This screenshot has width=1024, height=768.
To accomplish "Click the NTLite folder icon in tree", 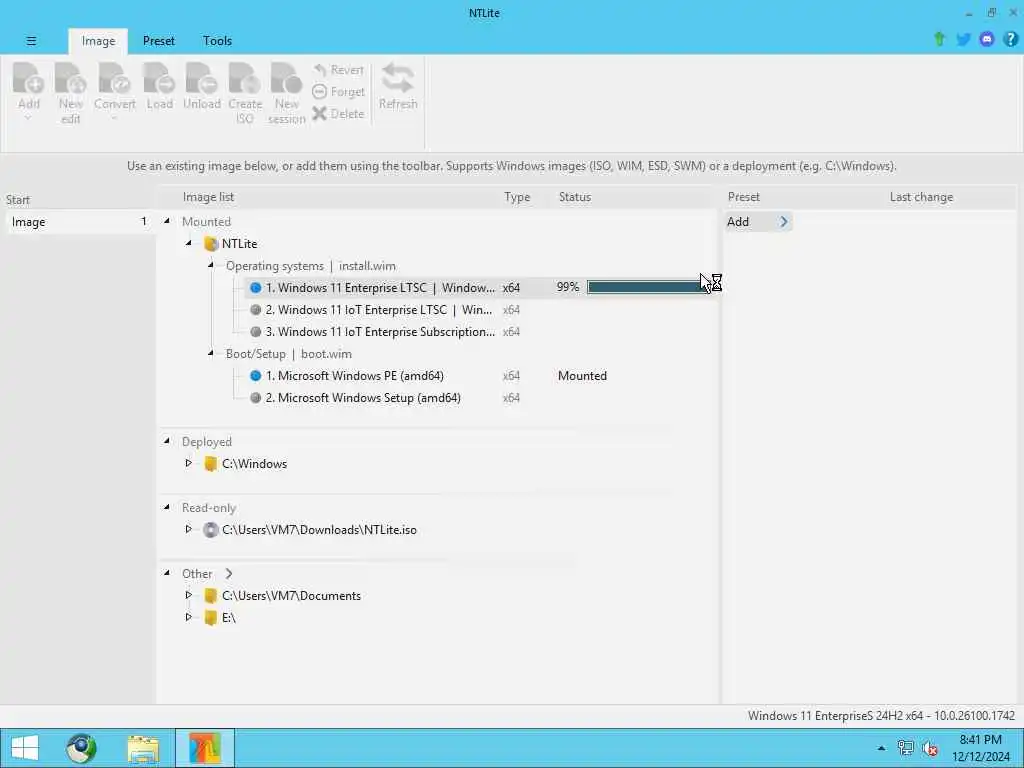I will pyautogui.click(x=210, y=244).
